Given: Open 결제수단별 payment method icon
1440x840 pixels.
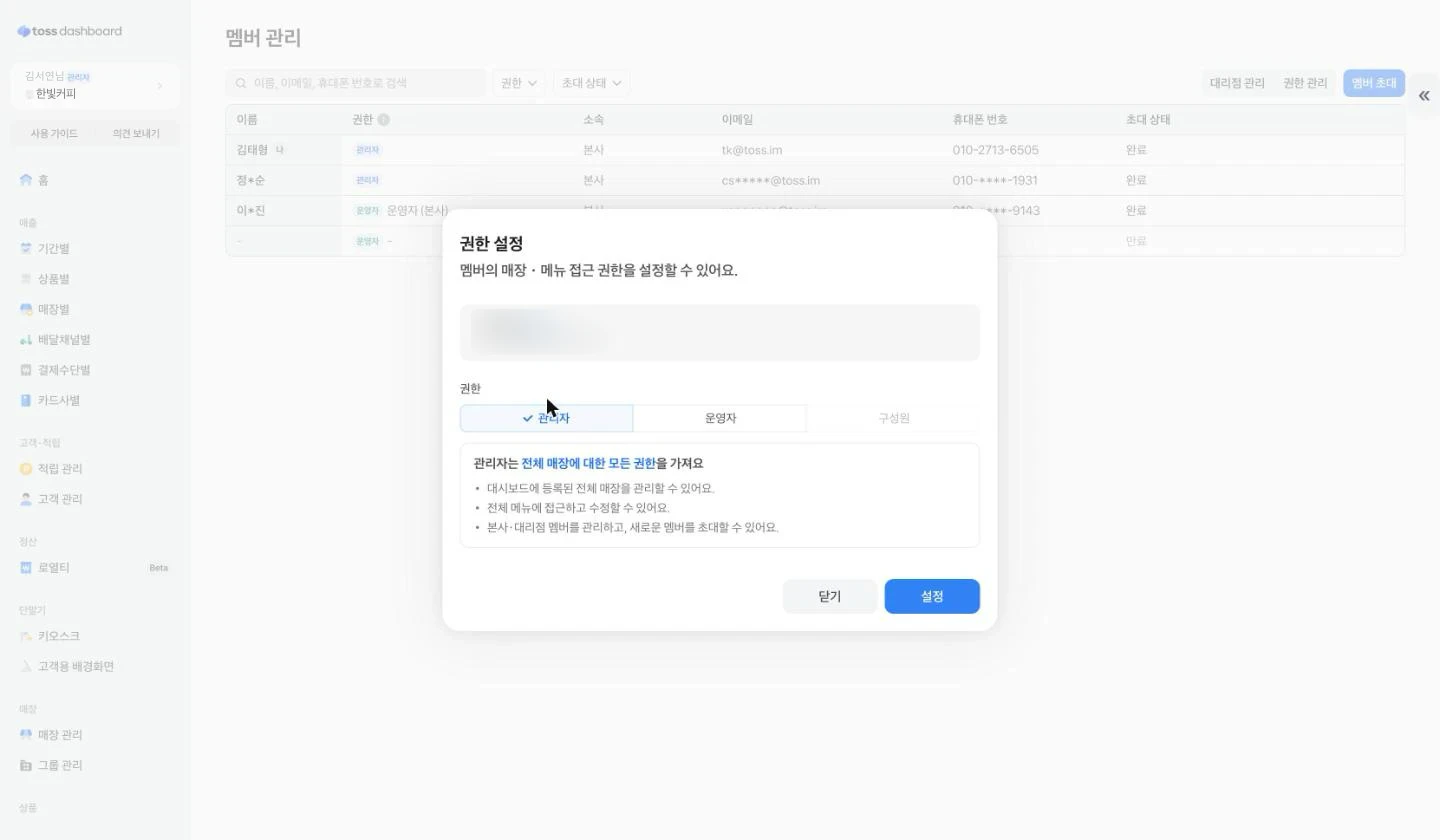Looking at the screenshot, I should [x=26, y=370].
